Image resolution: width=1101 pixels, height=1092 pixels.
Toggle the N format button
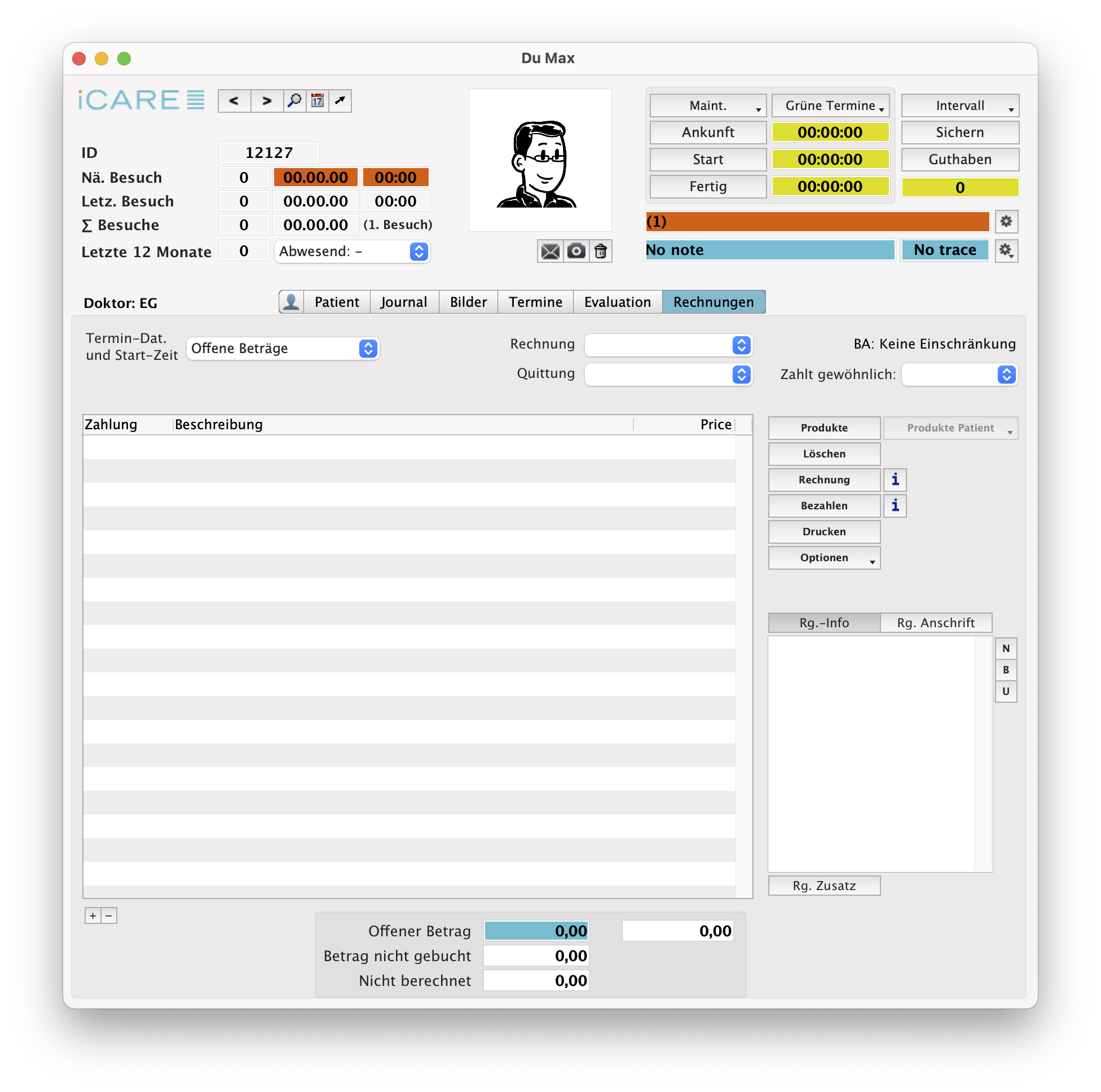click(x=1006, y=649)
